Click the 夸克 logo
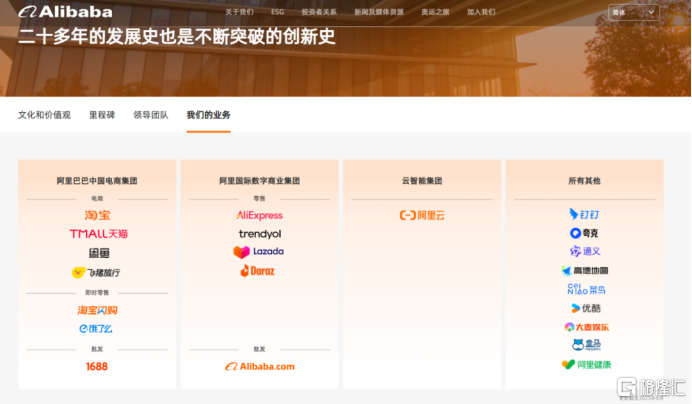The height and width of the screenshot is (404, 692). pos(584,233)
